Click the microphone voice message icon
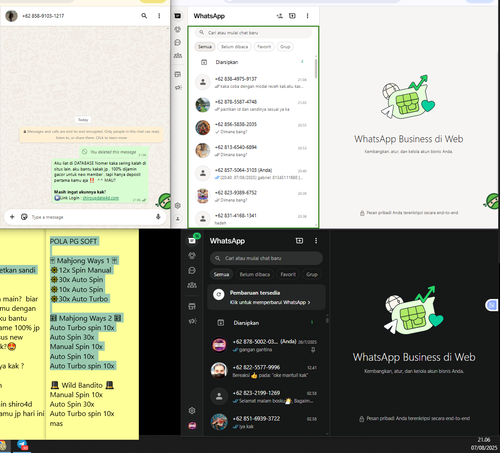500x453 pixels. pyautogui.click(x=158, y=217)
